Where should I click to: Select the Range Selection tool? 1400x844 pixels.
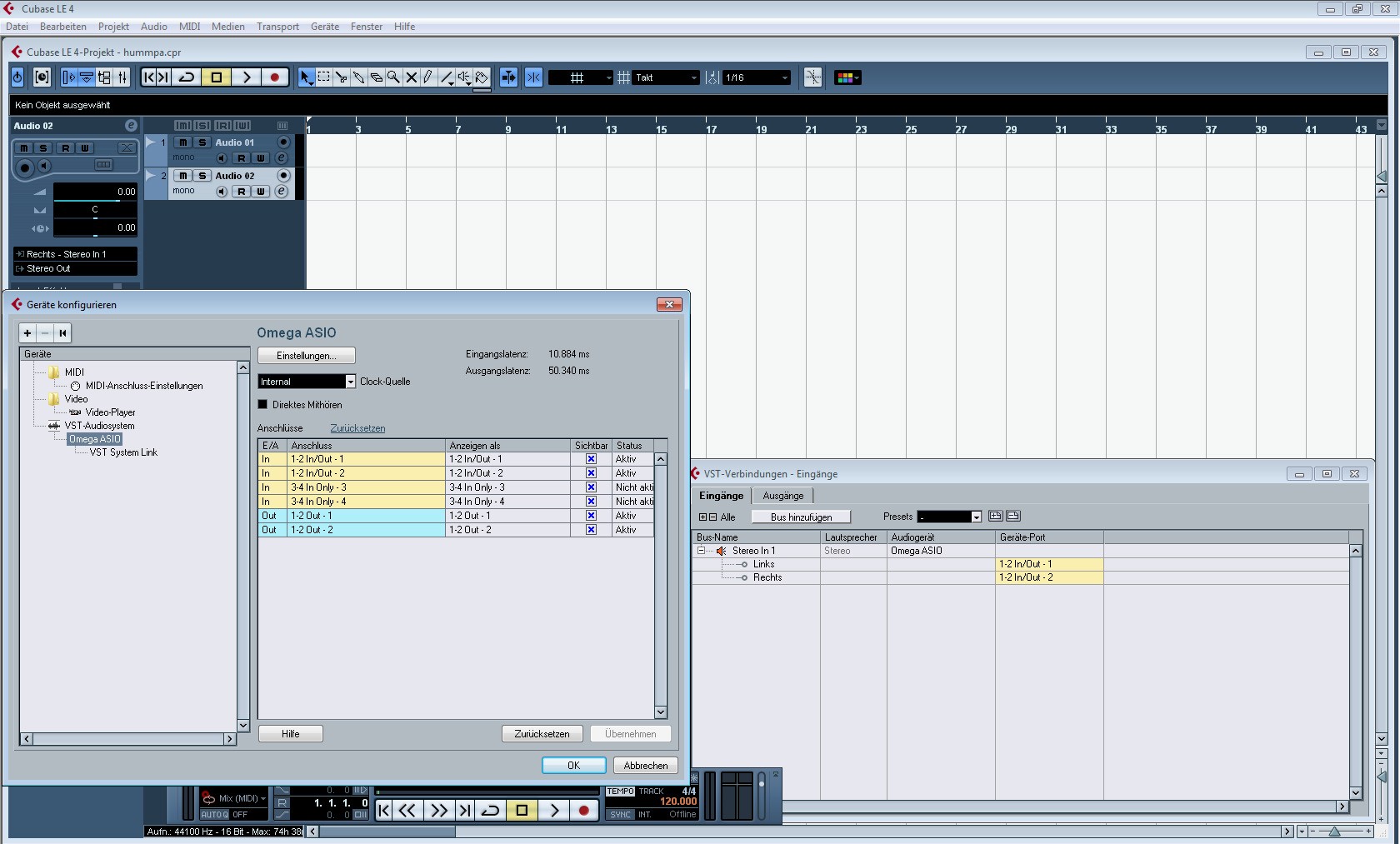point(324,77)
